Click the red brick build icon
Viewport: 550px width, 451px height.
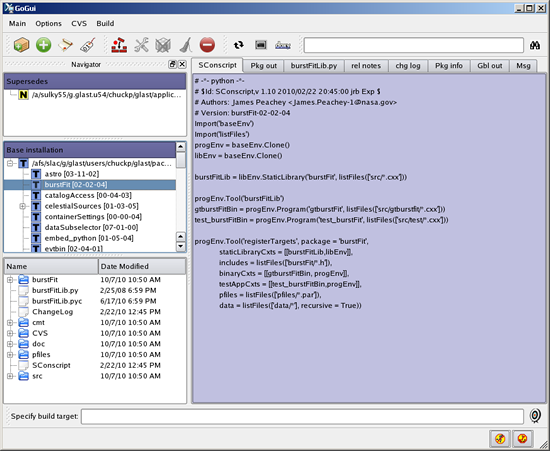(x=119, y=45)
